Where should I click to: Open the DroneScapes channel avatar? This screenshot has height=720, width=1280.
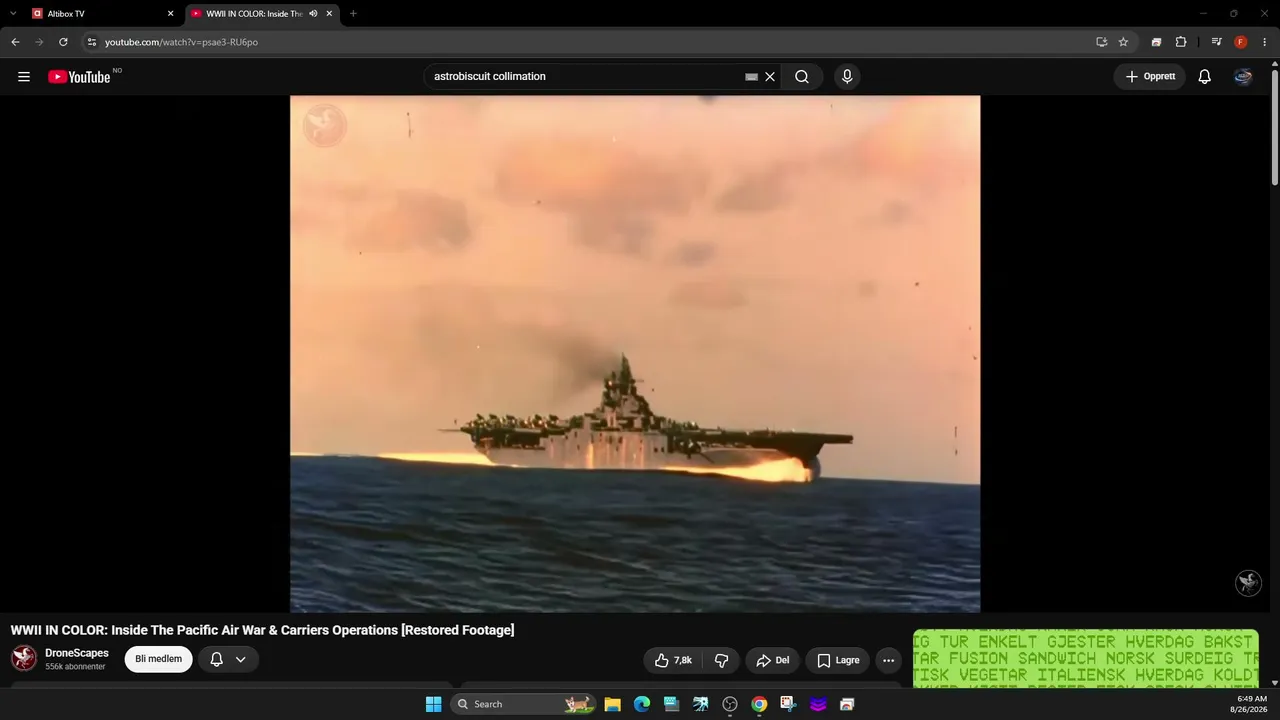point(24,658)
